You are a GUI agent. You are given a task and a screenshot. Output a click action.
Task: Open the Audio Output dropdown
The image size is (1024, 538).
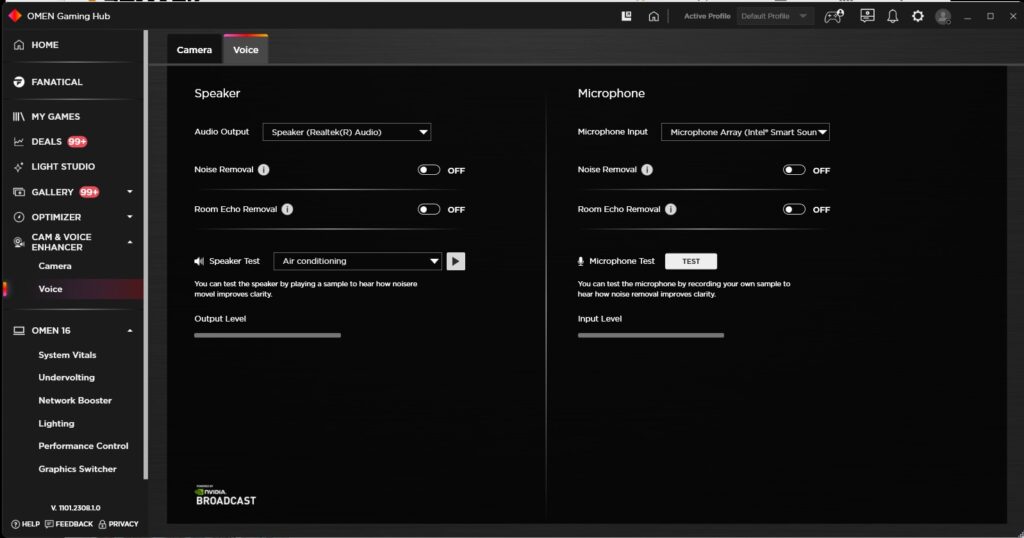click(x=346, y=132)
